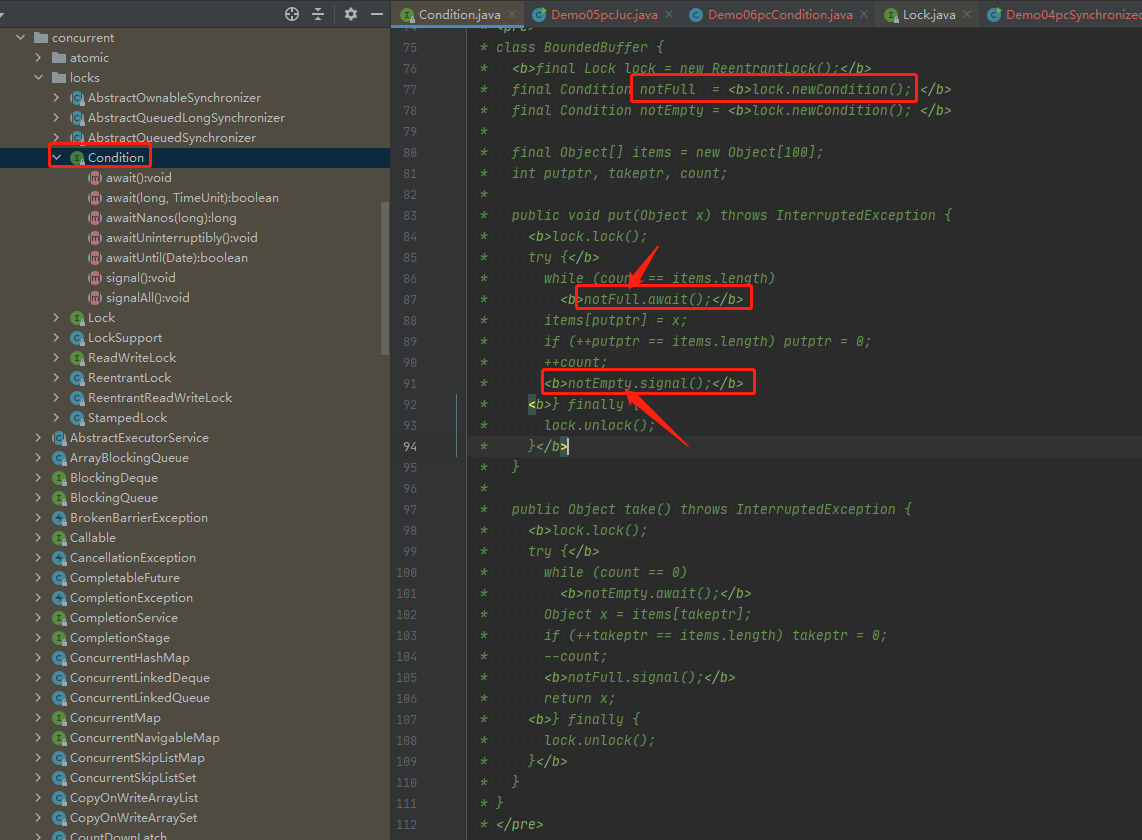Click 'return x;' on line 106
The height and width of the screenshot is (840, 1142).
[579, 699]
